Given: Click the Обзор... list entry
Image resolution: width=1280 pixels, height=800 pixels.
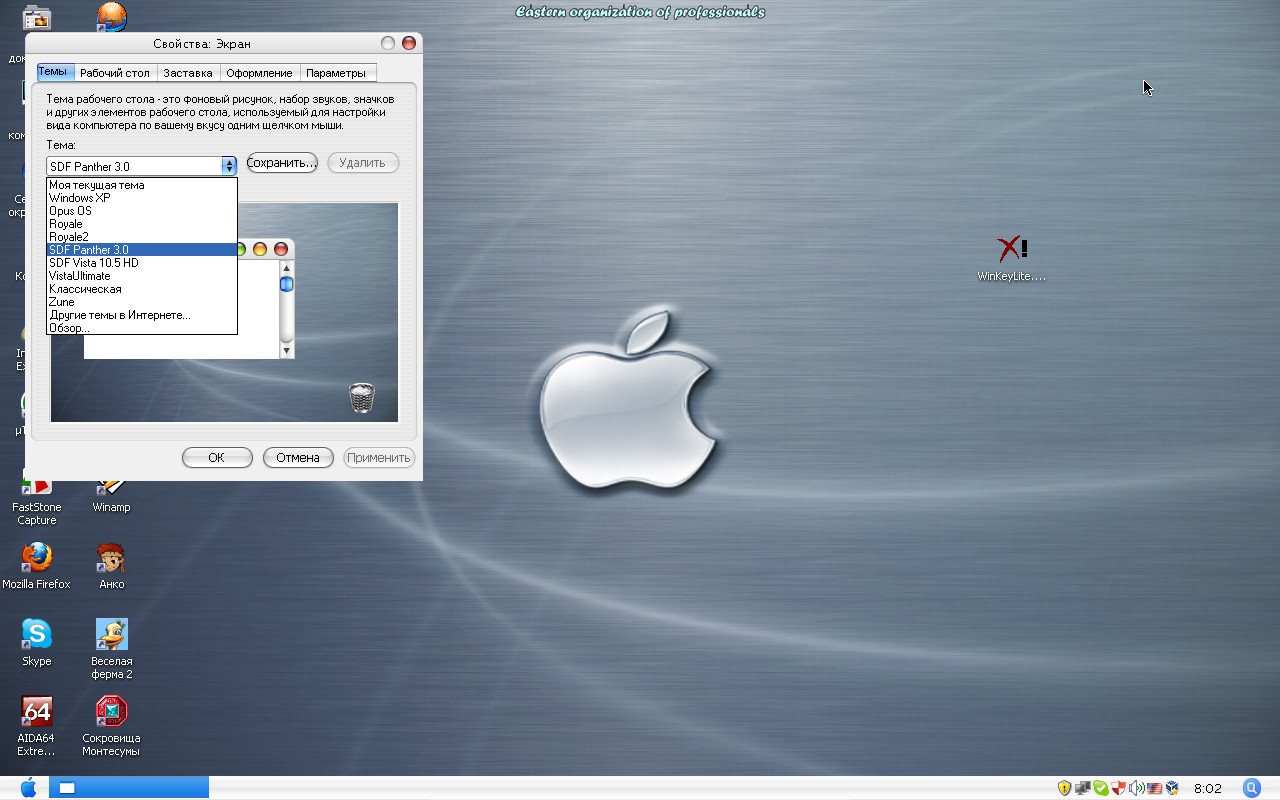Looking at the screenshot, I should pos(142,328).
